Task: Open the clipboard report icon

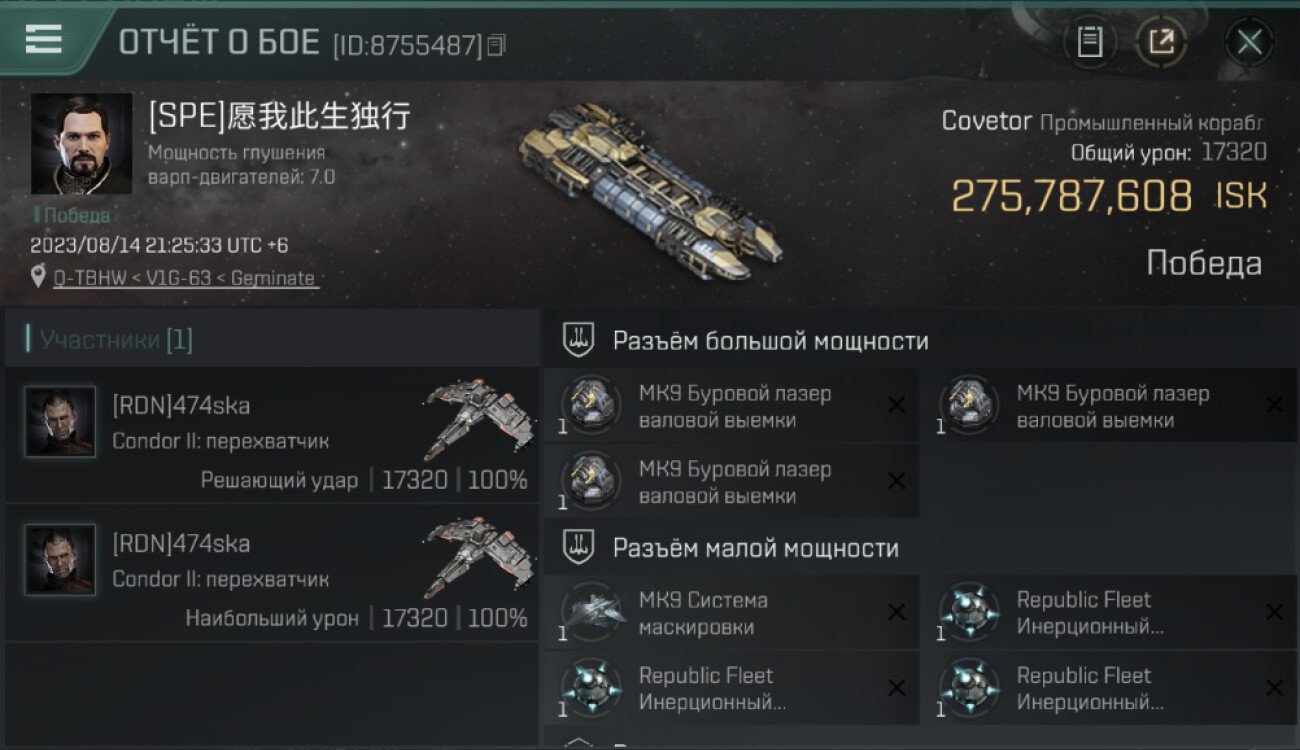Action: coord(1089,42)
